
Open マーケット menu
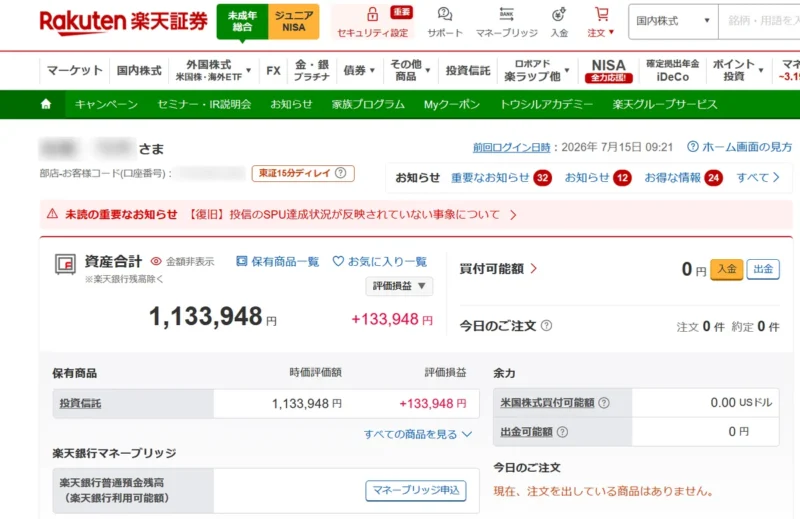coord(75,70)
